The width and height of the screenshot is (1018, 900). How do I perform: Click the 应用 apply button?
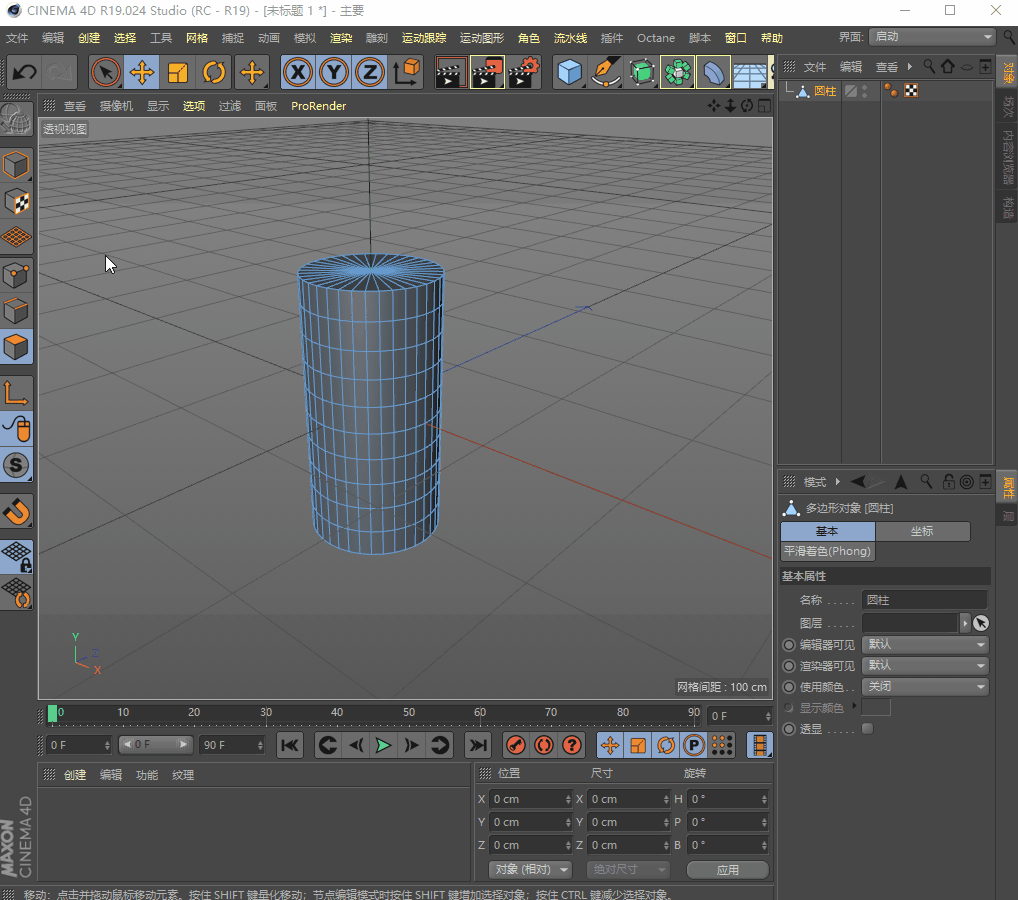pos(727,870)
